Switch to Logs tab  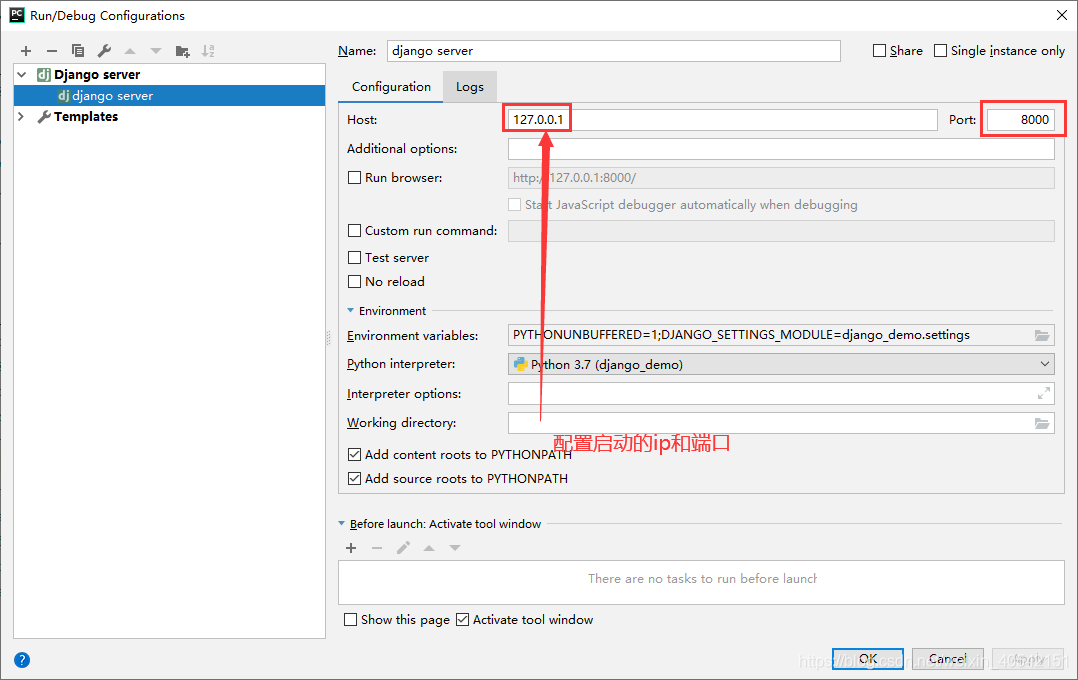470,87
